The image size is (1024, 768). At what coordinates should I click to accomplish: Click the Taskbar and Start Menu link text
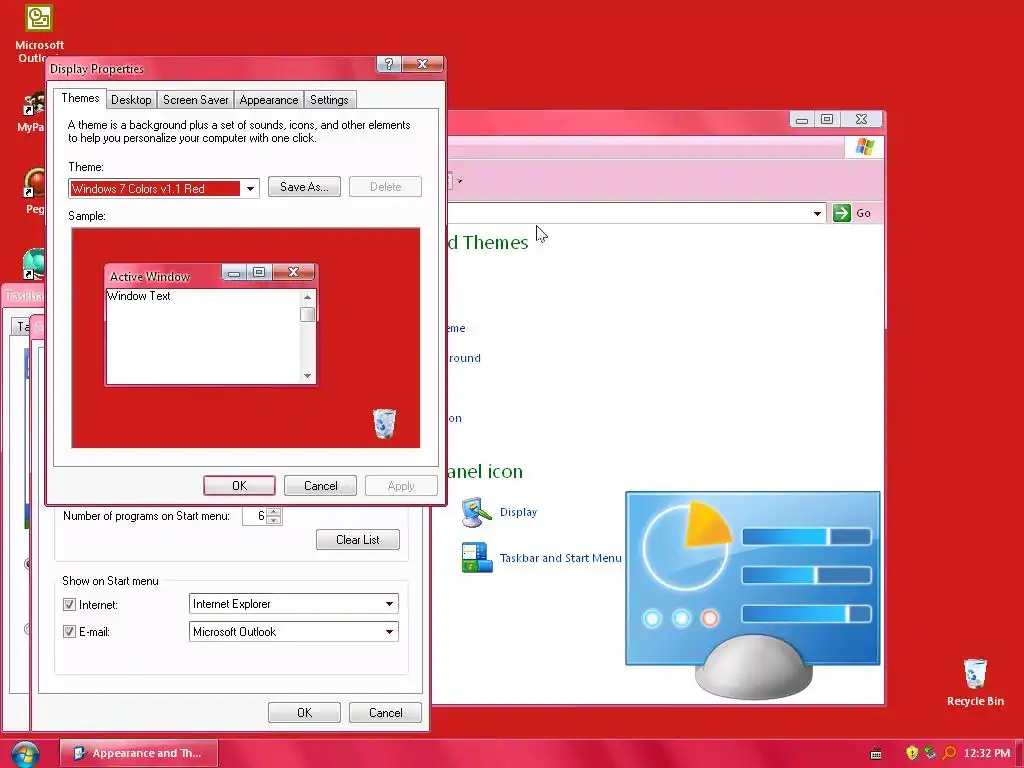point(560,558)
